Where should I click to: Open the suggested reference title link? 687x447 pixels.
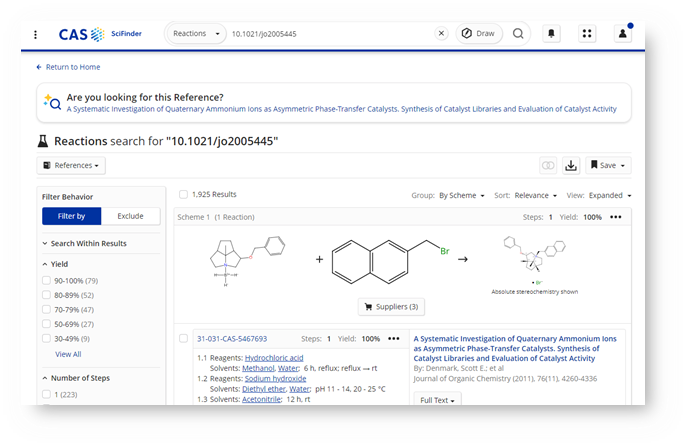click(341, 109)
